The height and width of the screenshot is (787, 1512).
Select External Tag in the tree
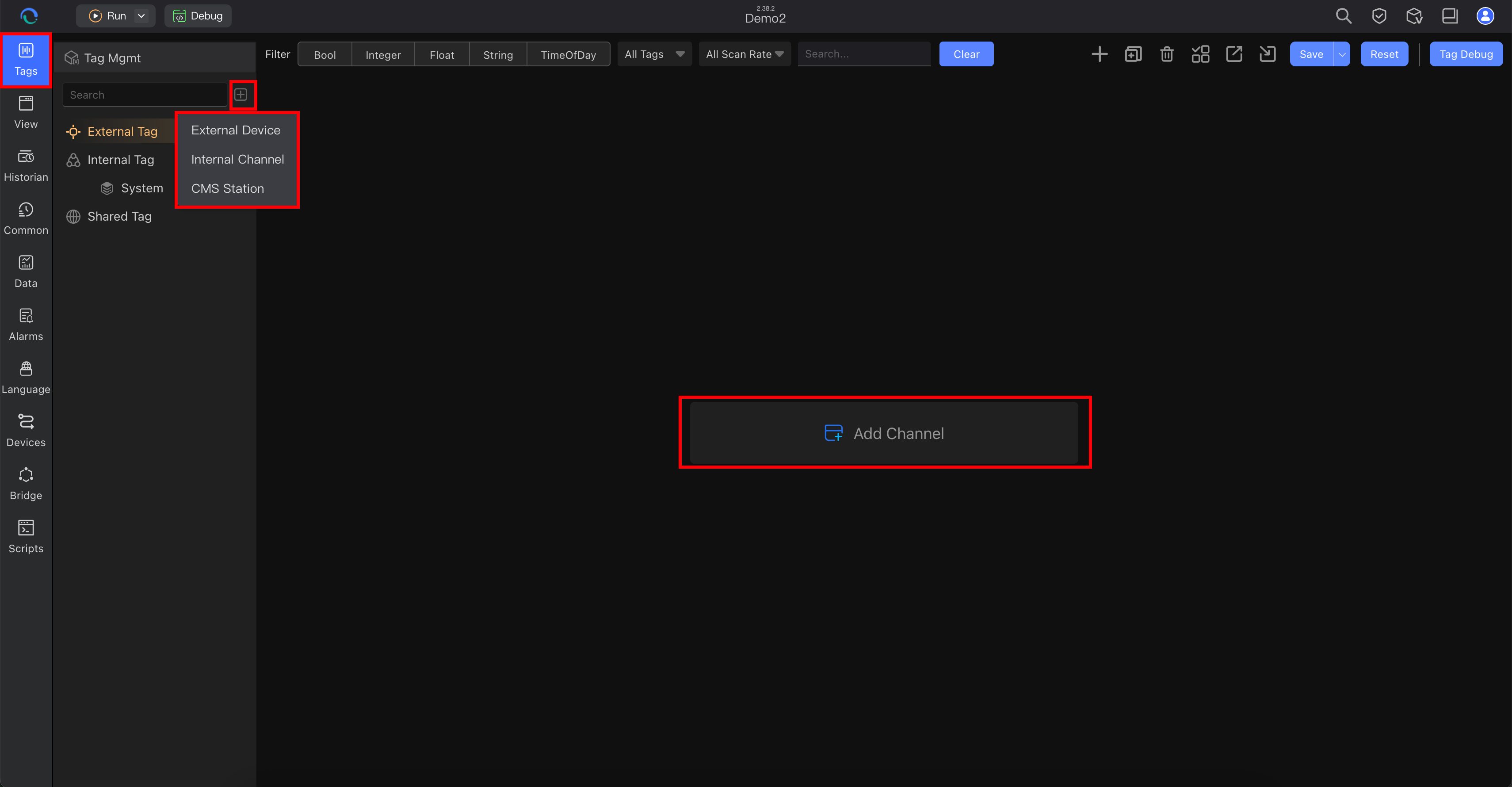coord(122,131)
